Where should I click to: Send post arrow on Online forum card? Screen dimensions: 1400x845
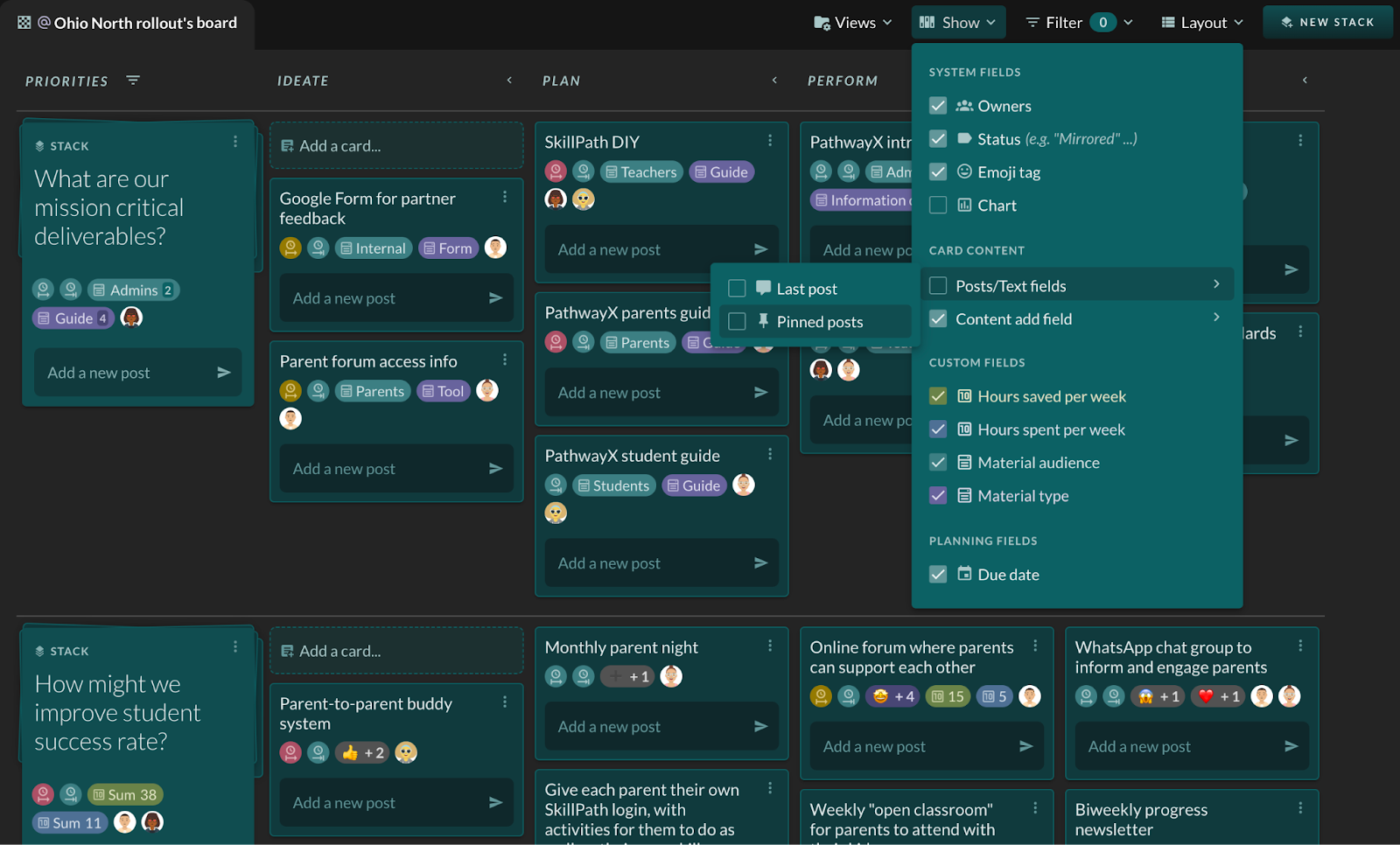1025,746
